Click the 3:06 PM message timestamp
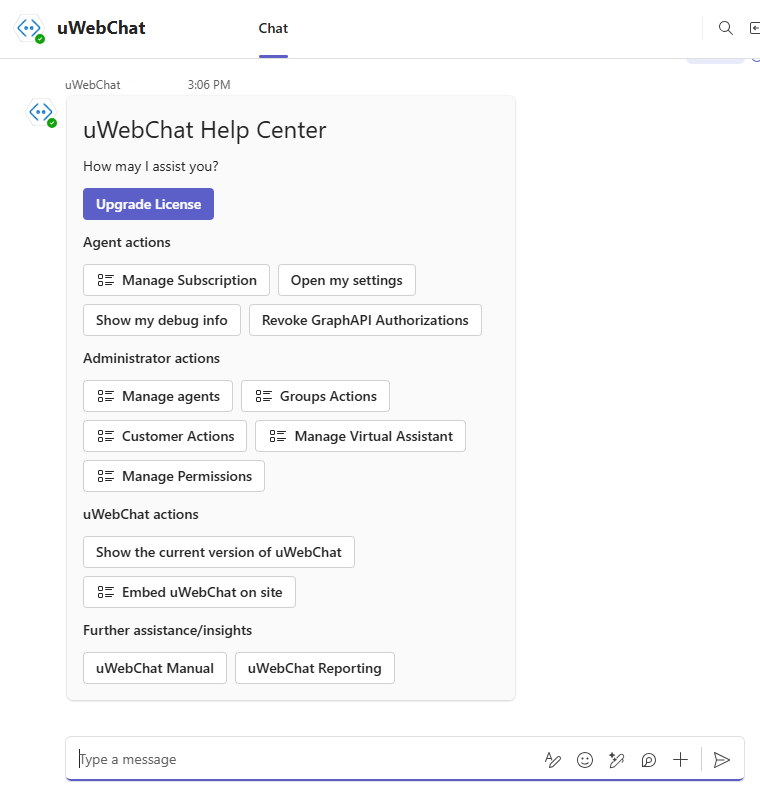Screen dimensions: 760x794 tap(209, 85)
